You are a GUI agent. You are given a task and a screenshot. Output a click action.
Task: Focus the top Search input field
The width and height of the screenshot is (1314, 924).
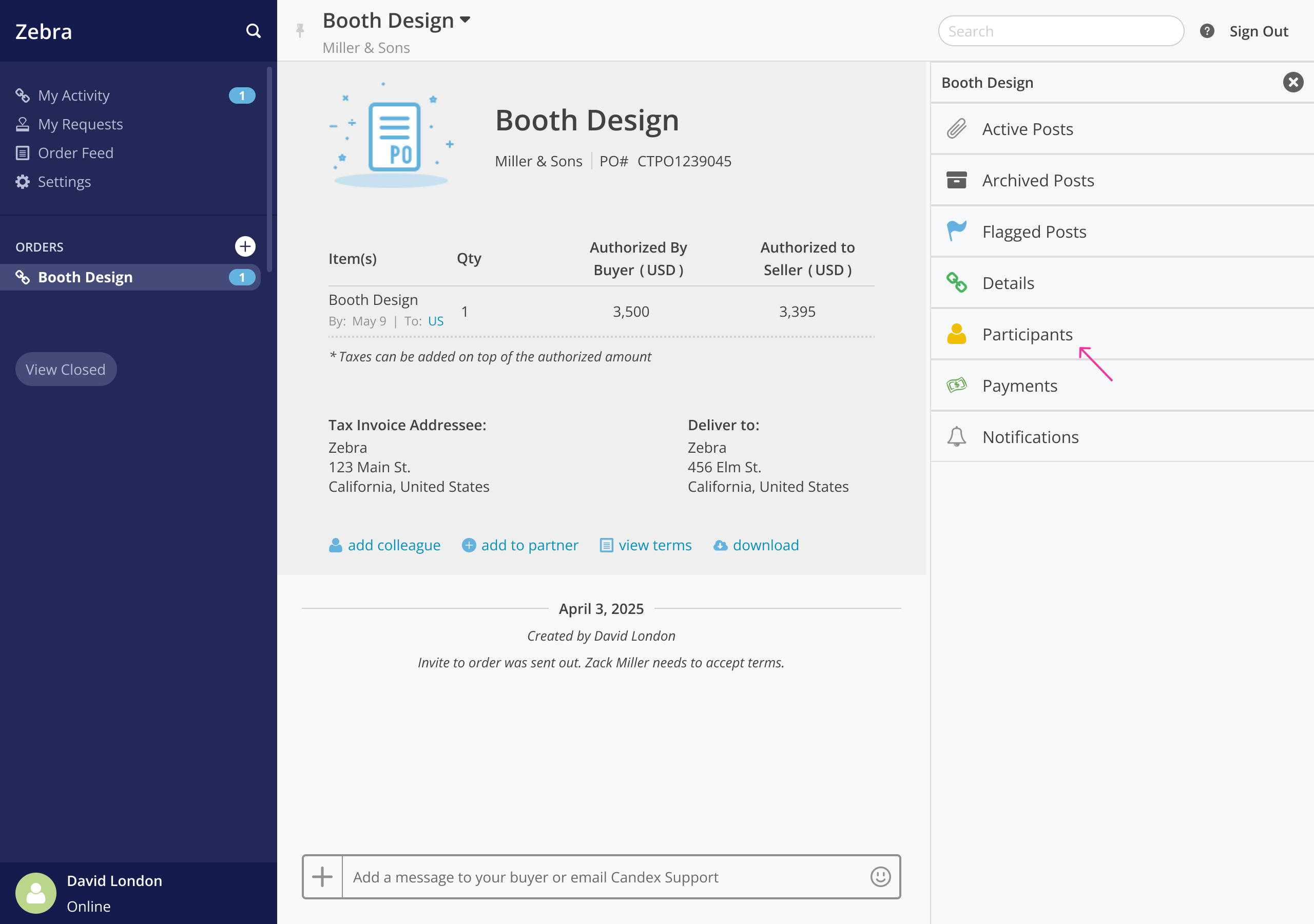(x=1060, y=31)
